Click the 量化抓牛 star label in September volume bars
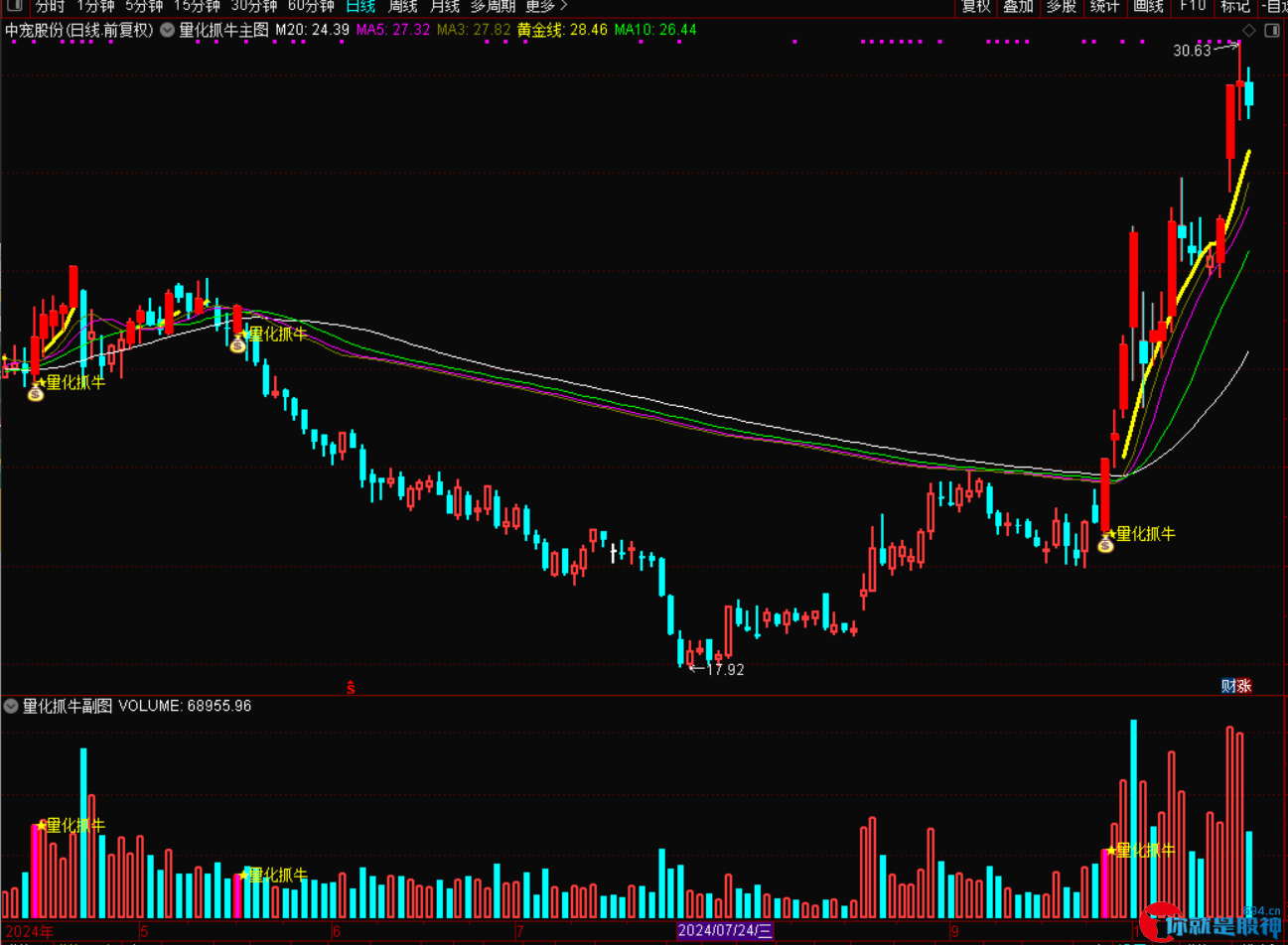The width and height of the screenshot is (1288, 945). tap(1142, 851)
